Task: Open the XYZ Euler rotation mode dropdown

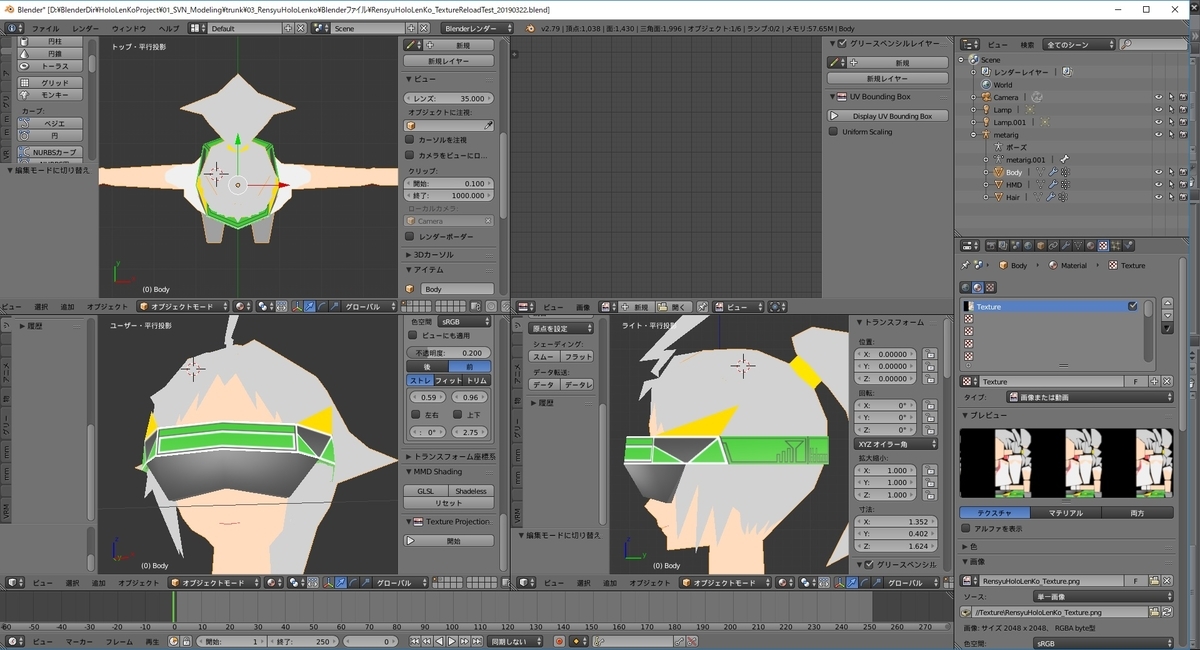Action: 895,443
